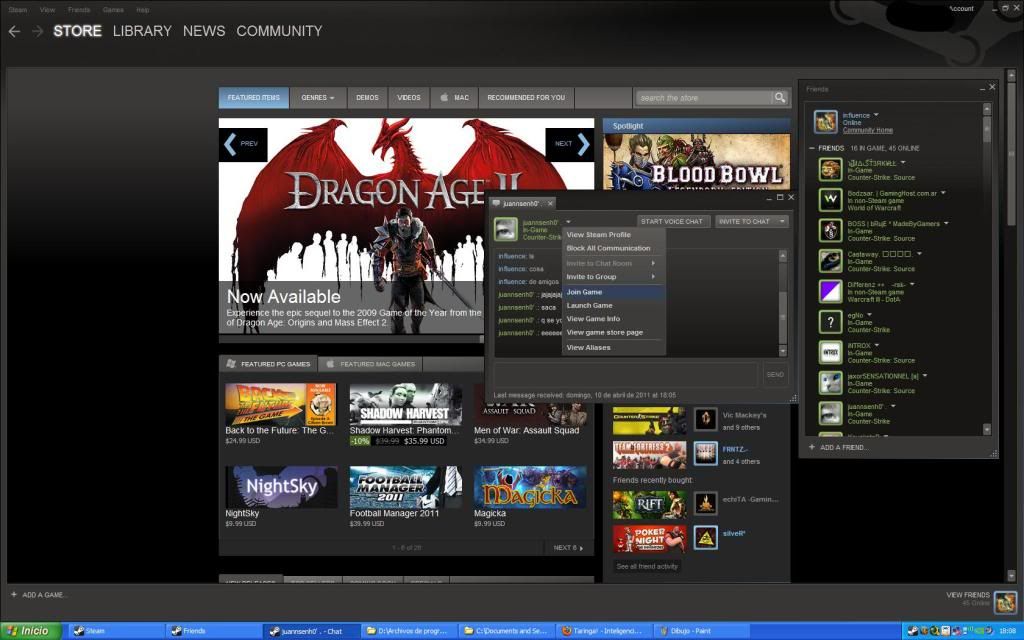Open the Magicka game thumbnail
Viewport: 1024px width, 640px height.
pyautogui.click(x=530, y=487)
